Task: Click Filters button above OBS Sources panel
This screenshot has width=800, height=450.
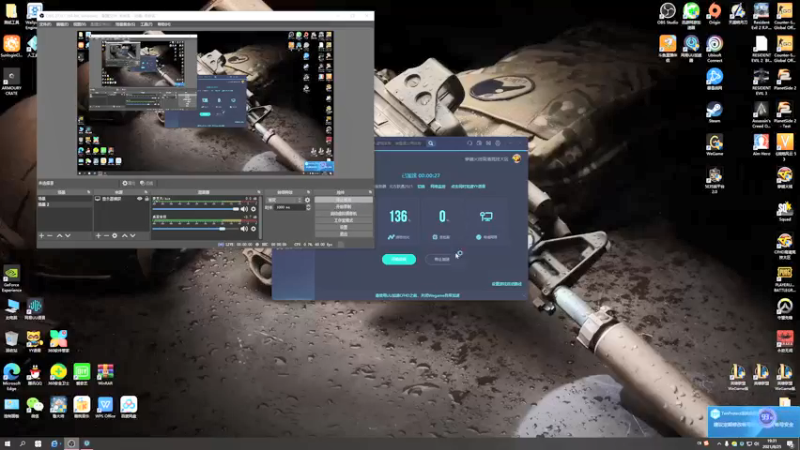Action: pos(146,183)
